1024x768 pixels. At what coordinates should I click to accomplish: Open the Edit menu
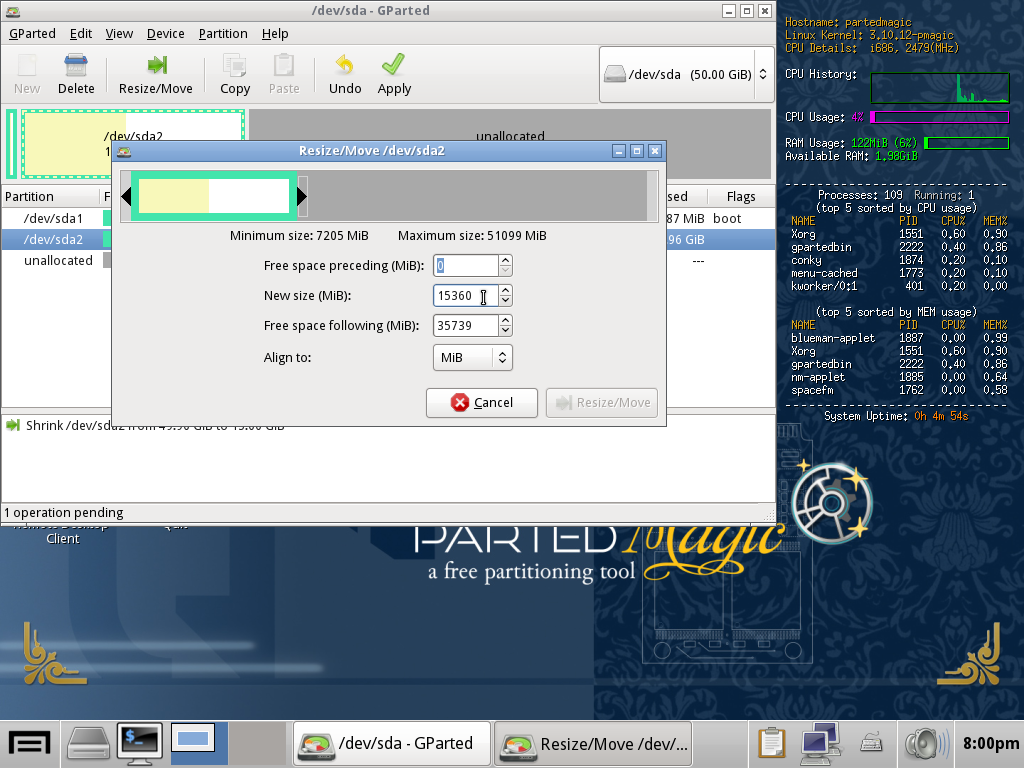coord(81,33)
